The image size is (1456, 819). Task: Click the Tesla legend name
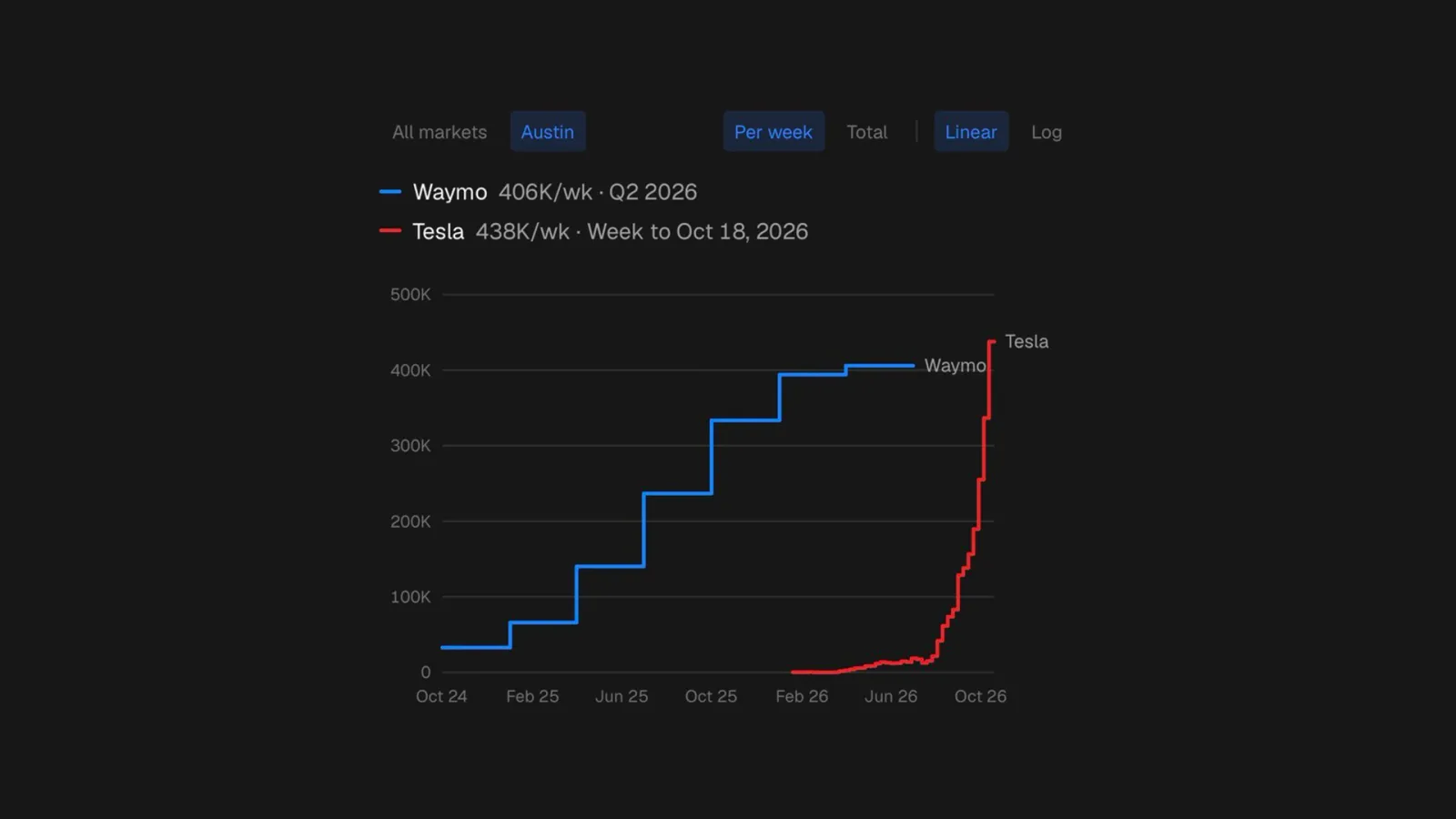(439, 231)
